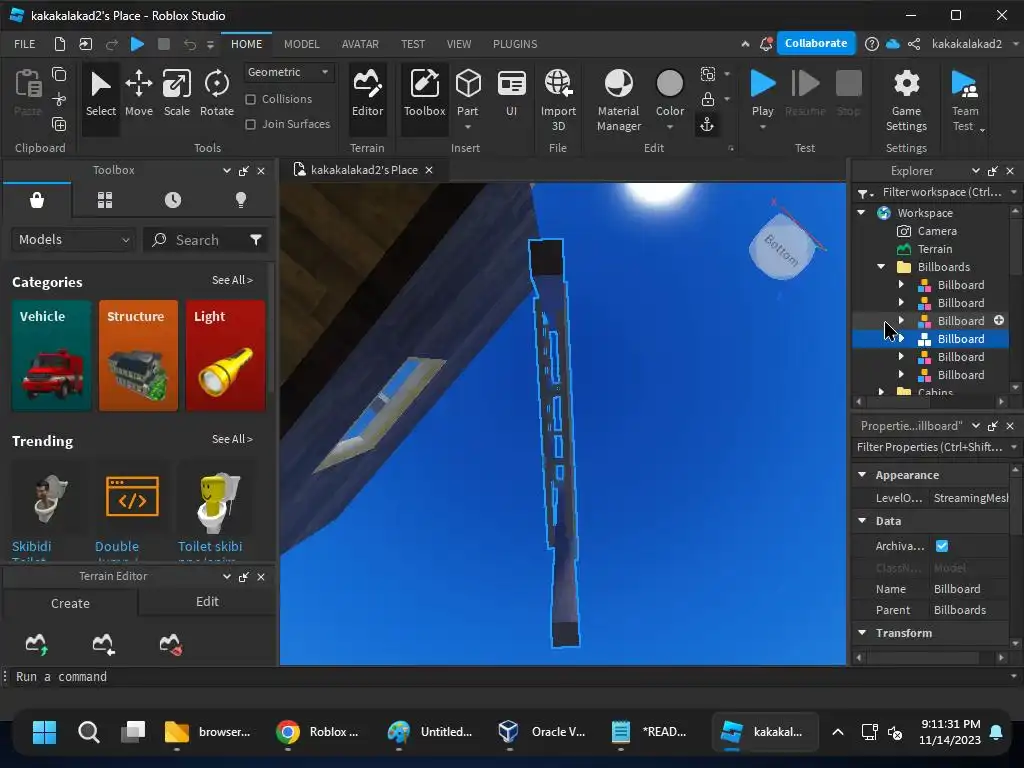The width and height of the screenshot is (1024, 768).
Task: Open the Light category card
Action: [225, 356]
